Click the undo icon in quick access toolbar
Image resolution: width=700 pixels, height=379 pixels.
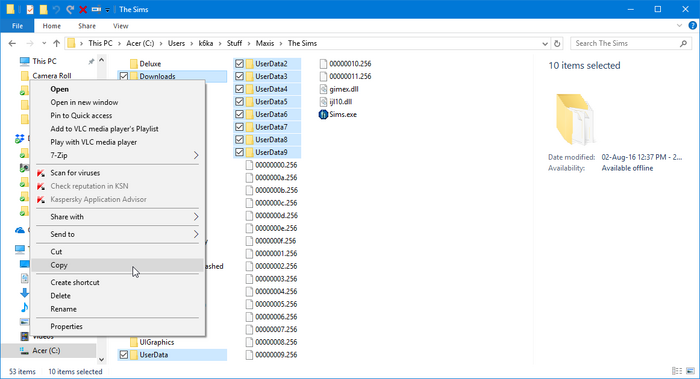click(56, 9)
